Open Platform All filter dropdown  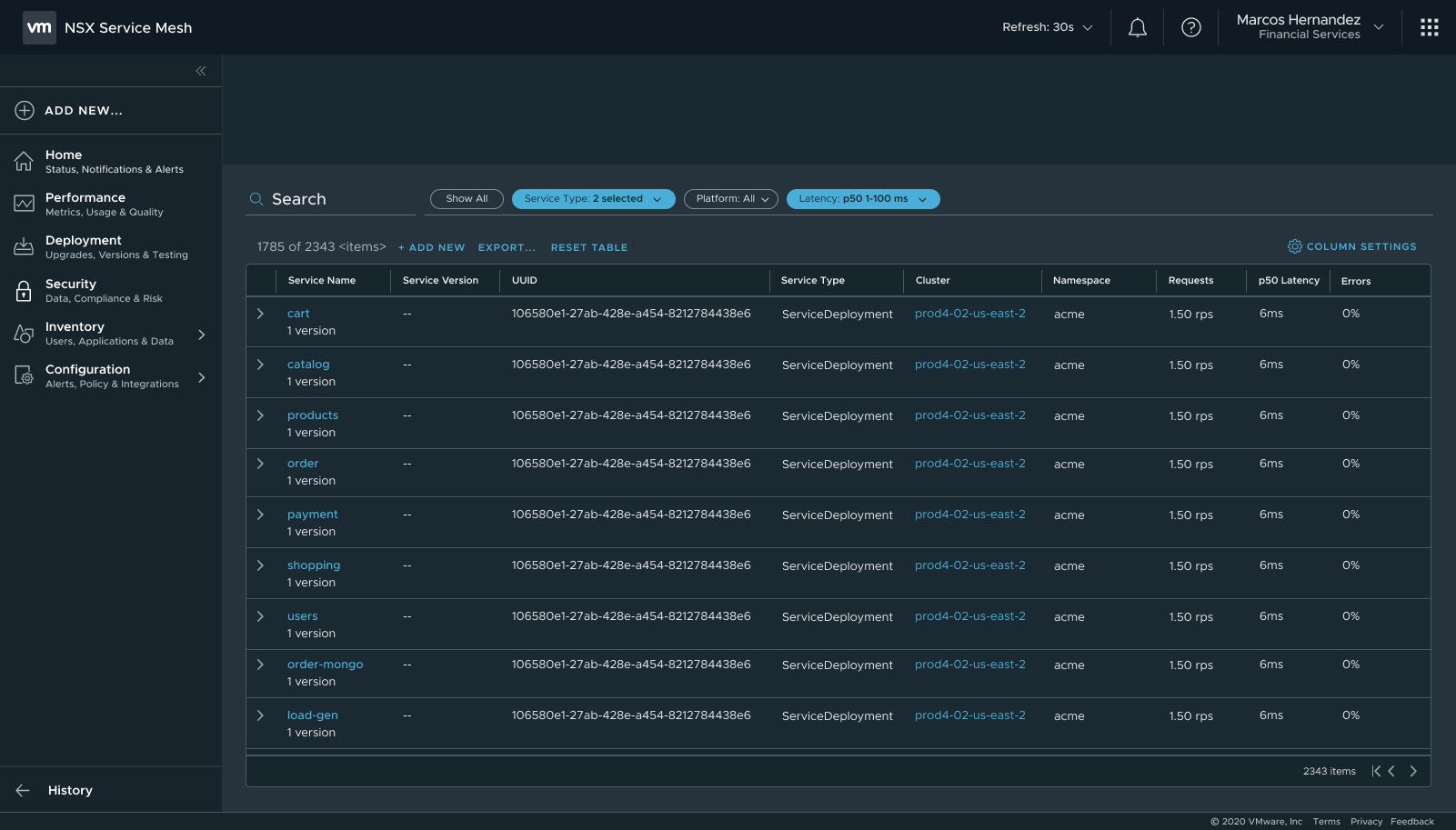pyautogui.click(x=731, y=199)
